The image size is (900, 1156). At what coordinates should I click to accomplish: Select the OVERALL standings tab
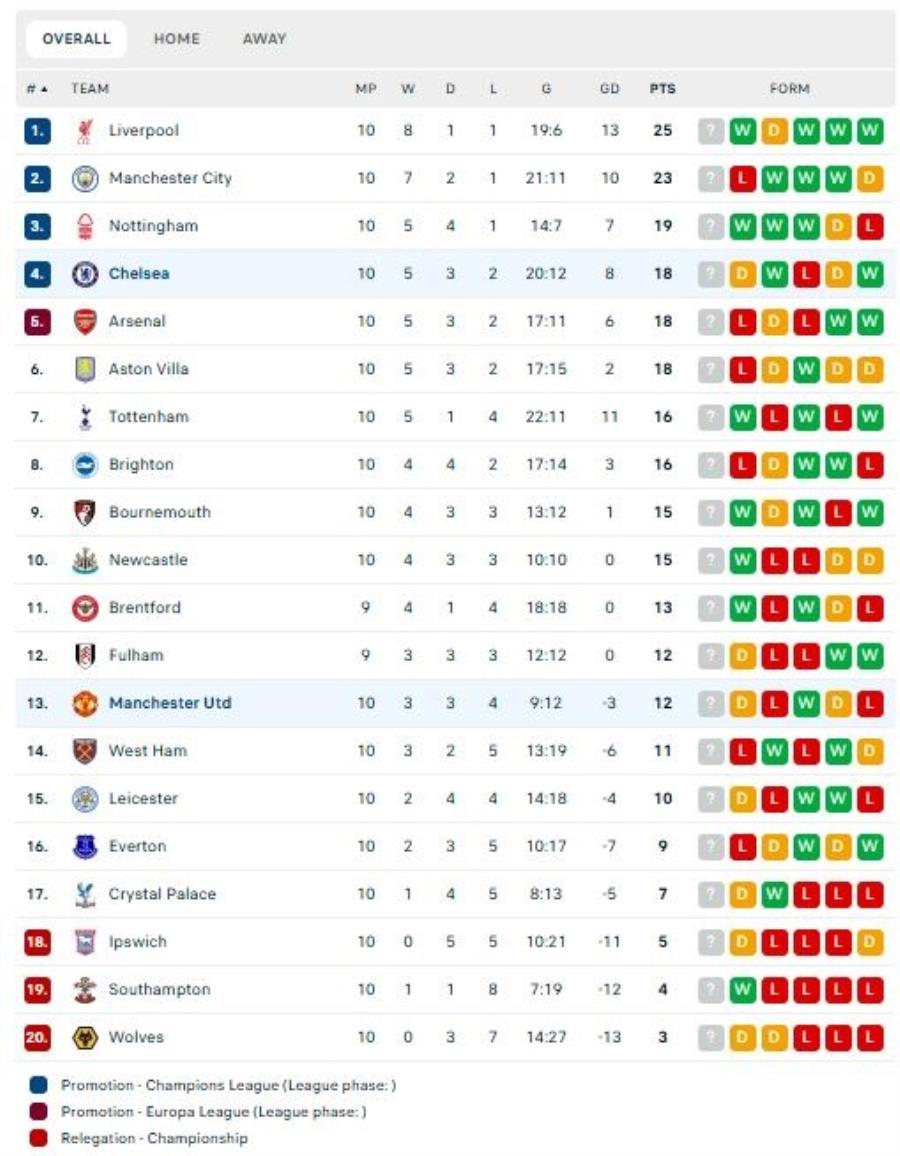[76, 39]
